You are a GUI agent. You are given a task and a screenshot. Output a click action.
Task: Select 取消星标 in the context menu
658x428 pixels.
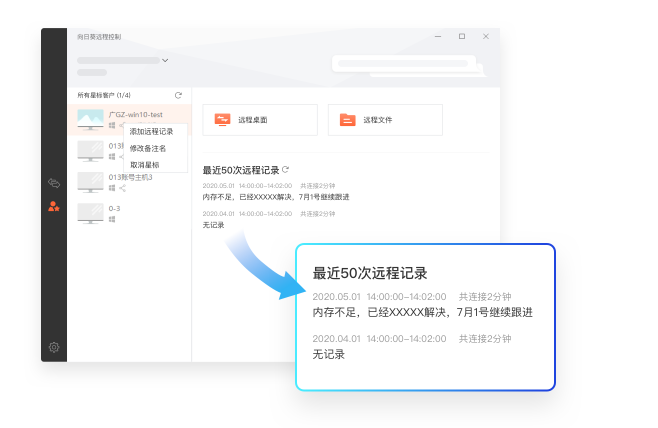[x=144, y=165]
